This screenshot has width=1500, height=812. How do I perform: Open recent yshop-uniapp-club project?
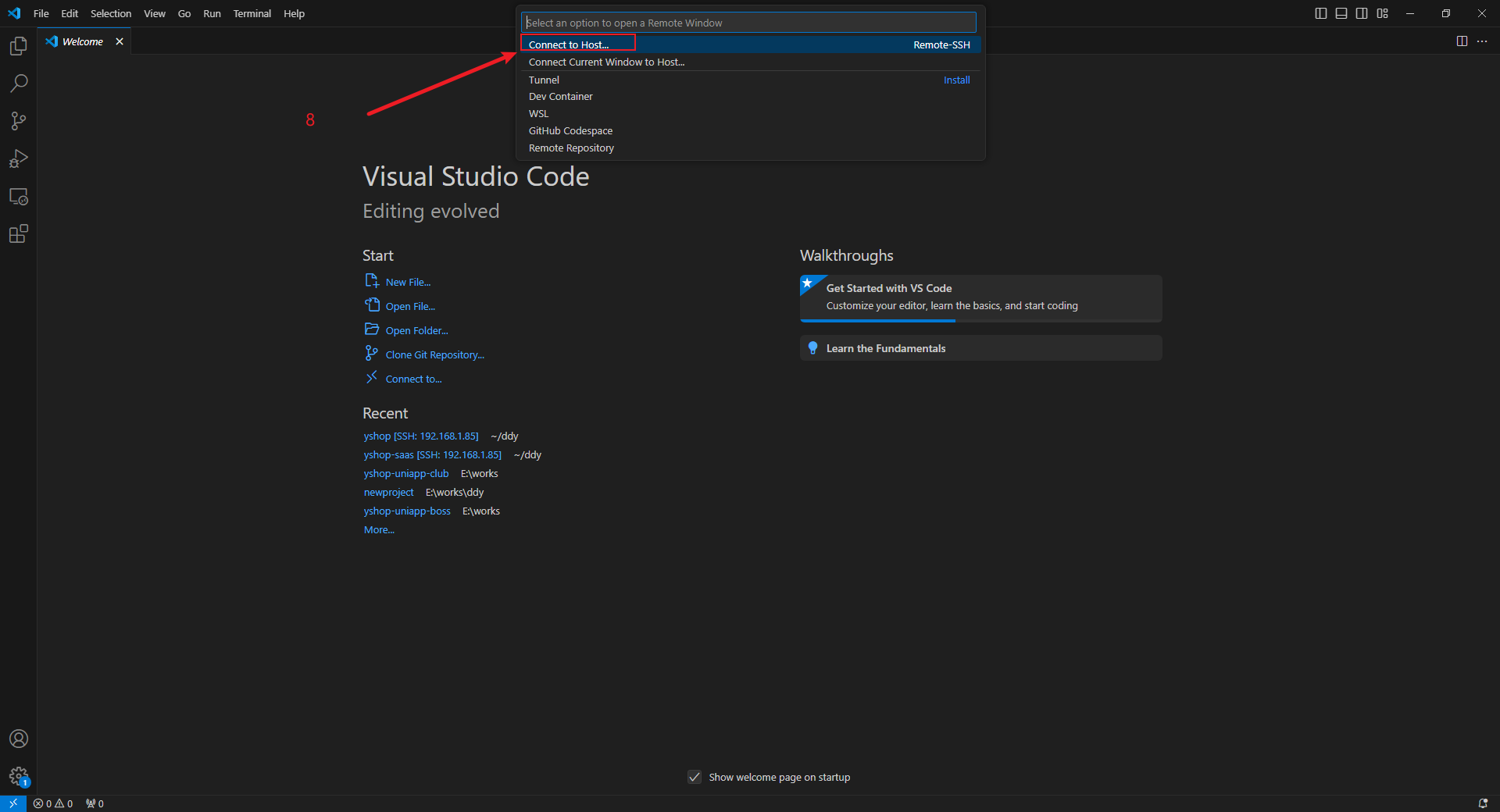(406, 473)
